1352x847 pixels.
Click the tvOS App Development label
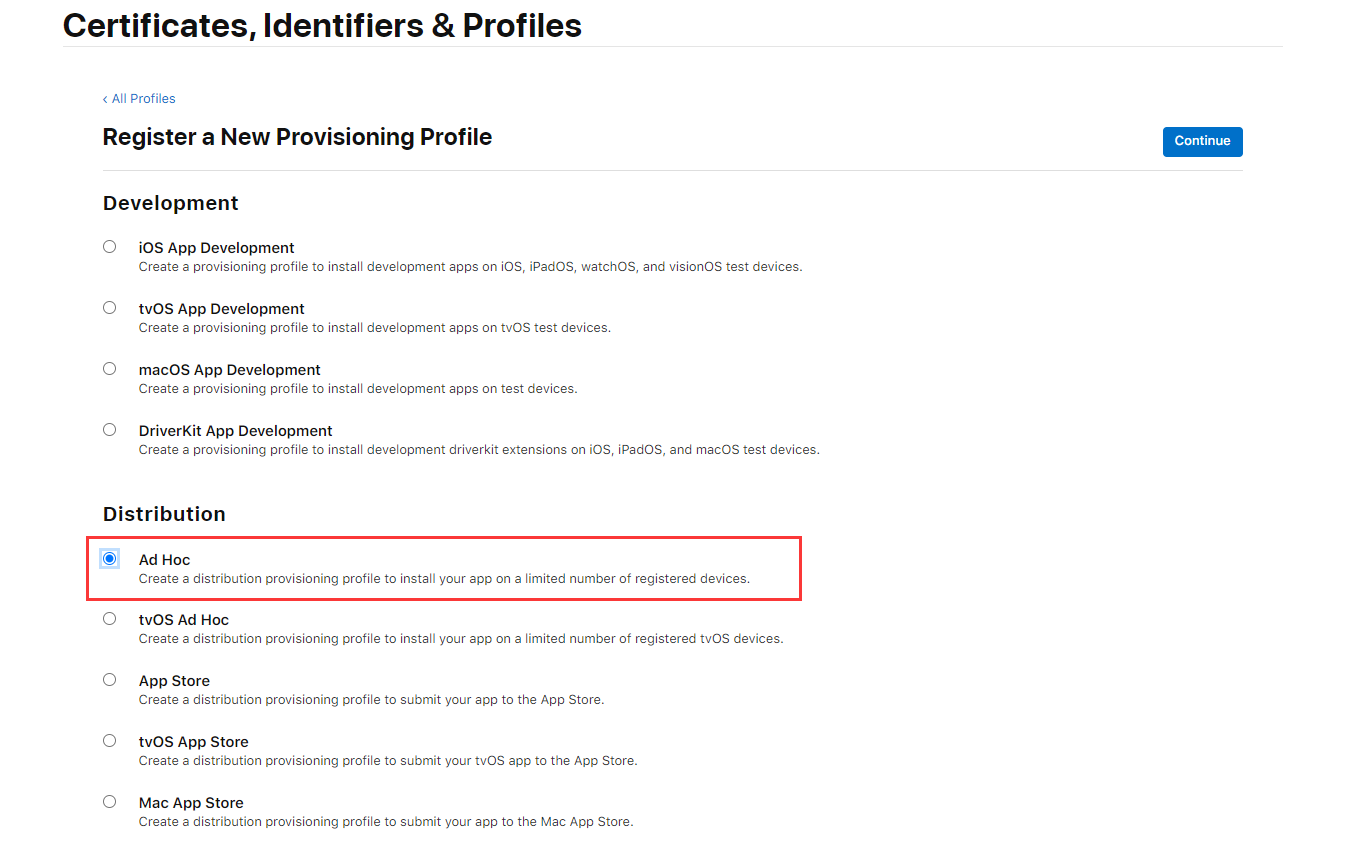pos(221,309)
